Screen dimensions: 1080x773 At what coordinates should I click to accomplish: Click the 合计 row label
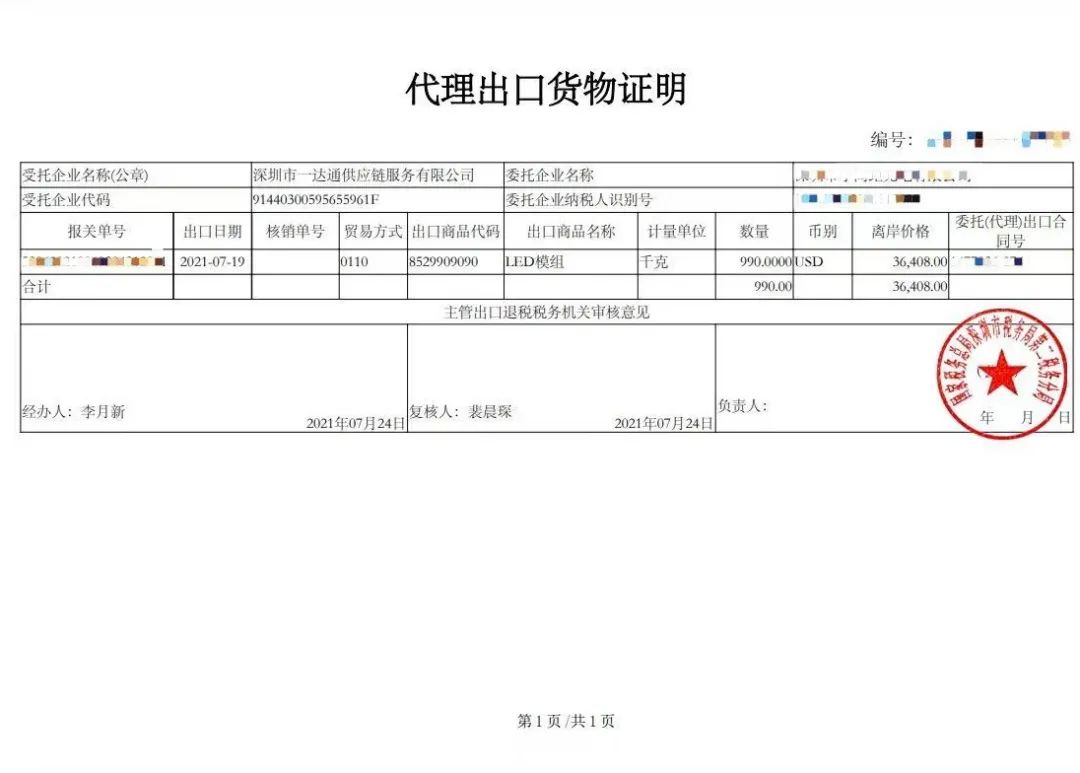(37, 287)
